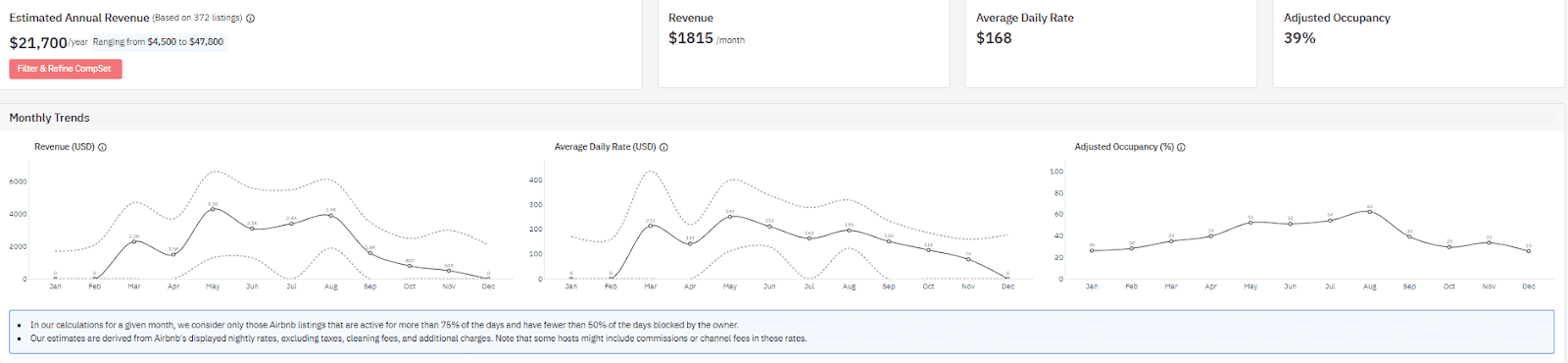1568x363 pixels.
Task: Open the Adjusted Occupancy chart info icon
Action: pos(1181,147)
